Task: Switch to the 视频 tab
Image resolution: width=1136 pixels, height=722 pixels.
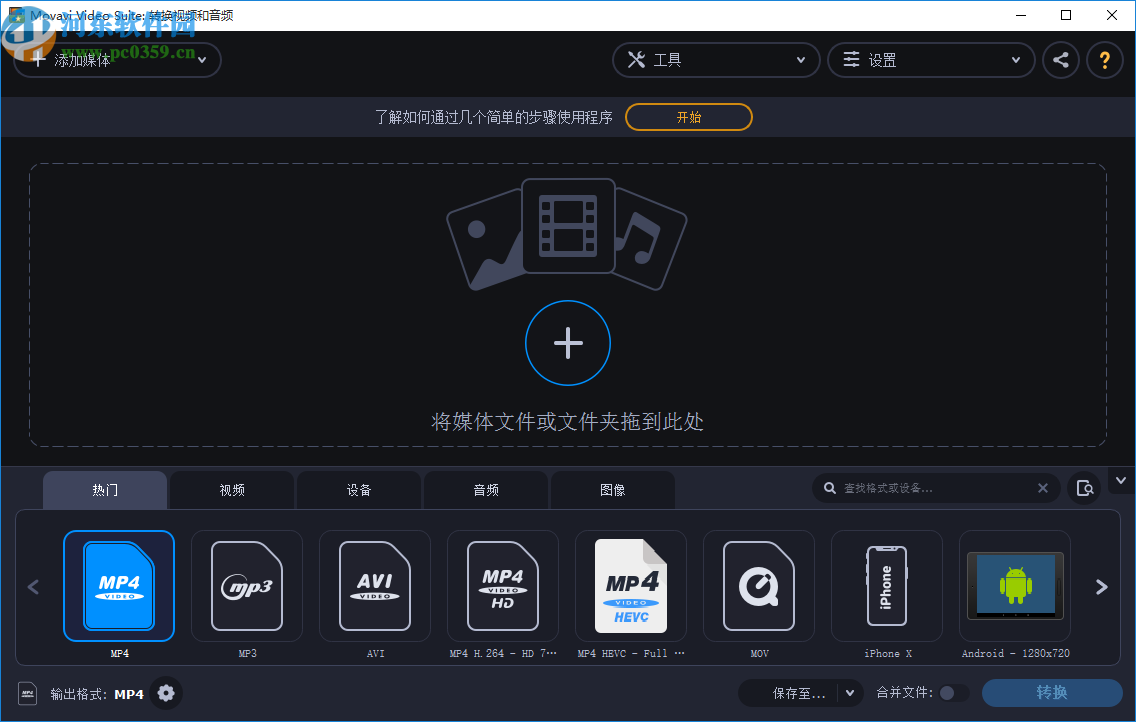Action: tap(231, 489)
